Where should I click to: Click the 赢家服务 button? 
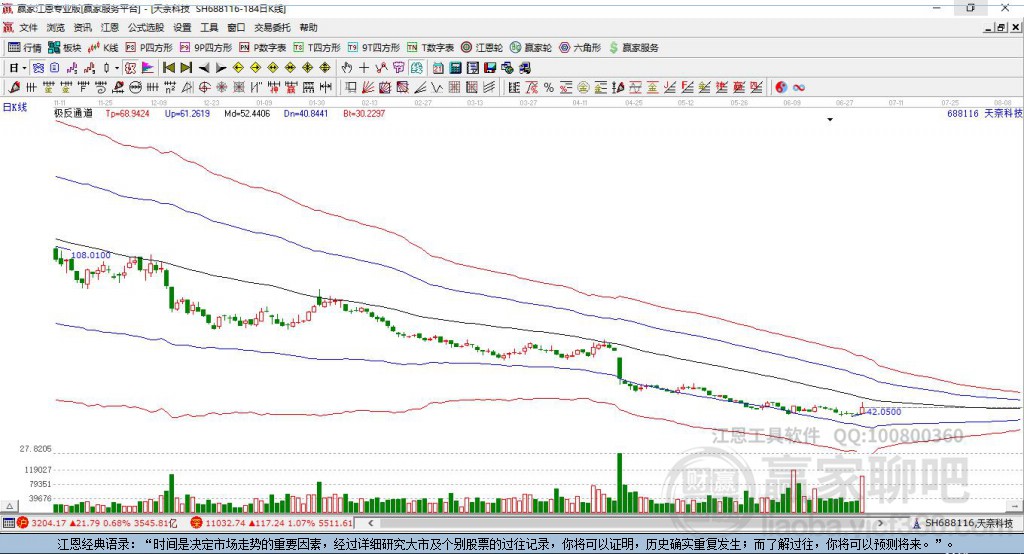(x=633, y=48)
